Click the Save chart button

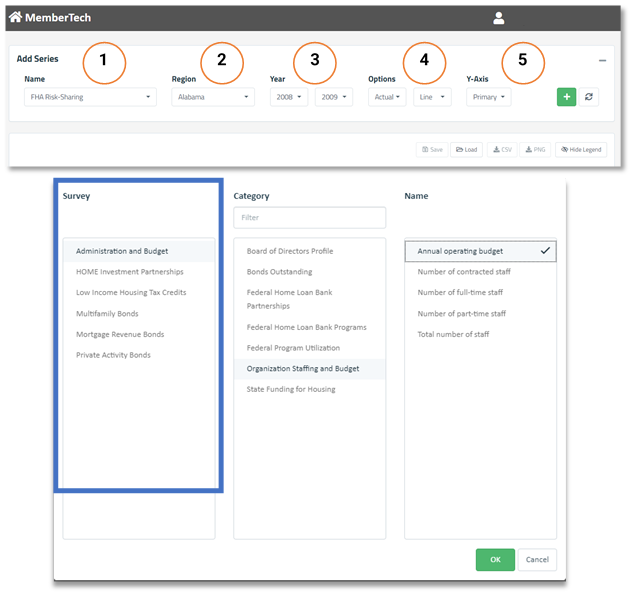[432, 149]
